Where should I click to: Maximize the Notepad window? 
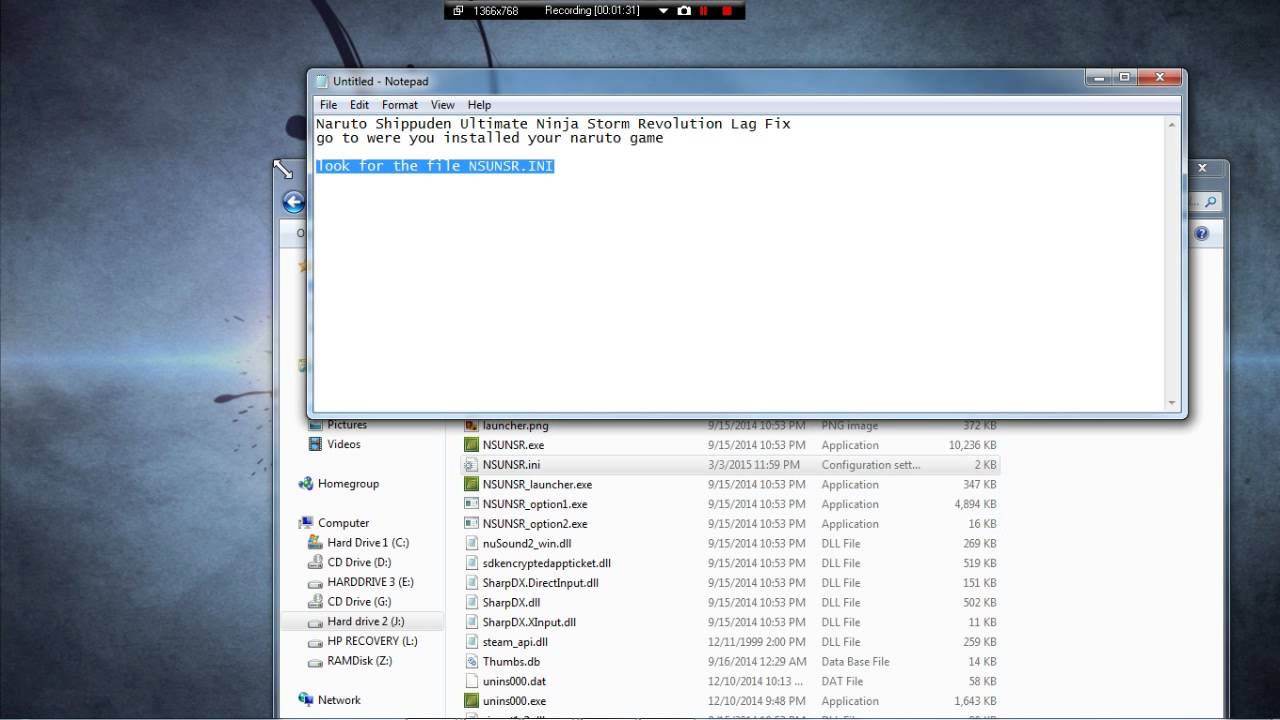tap(1124, 77)
